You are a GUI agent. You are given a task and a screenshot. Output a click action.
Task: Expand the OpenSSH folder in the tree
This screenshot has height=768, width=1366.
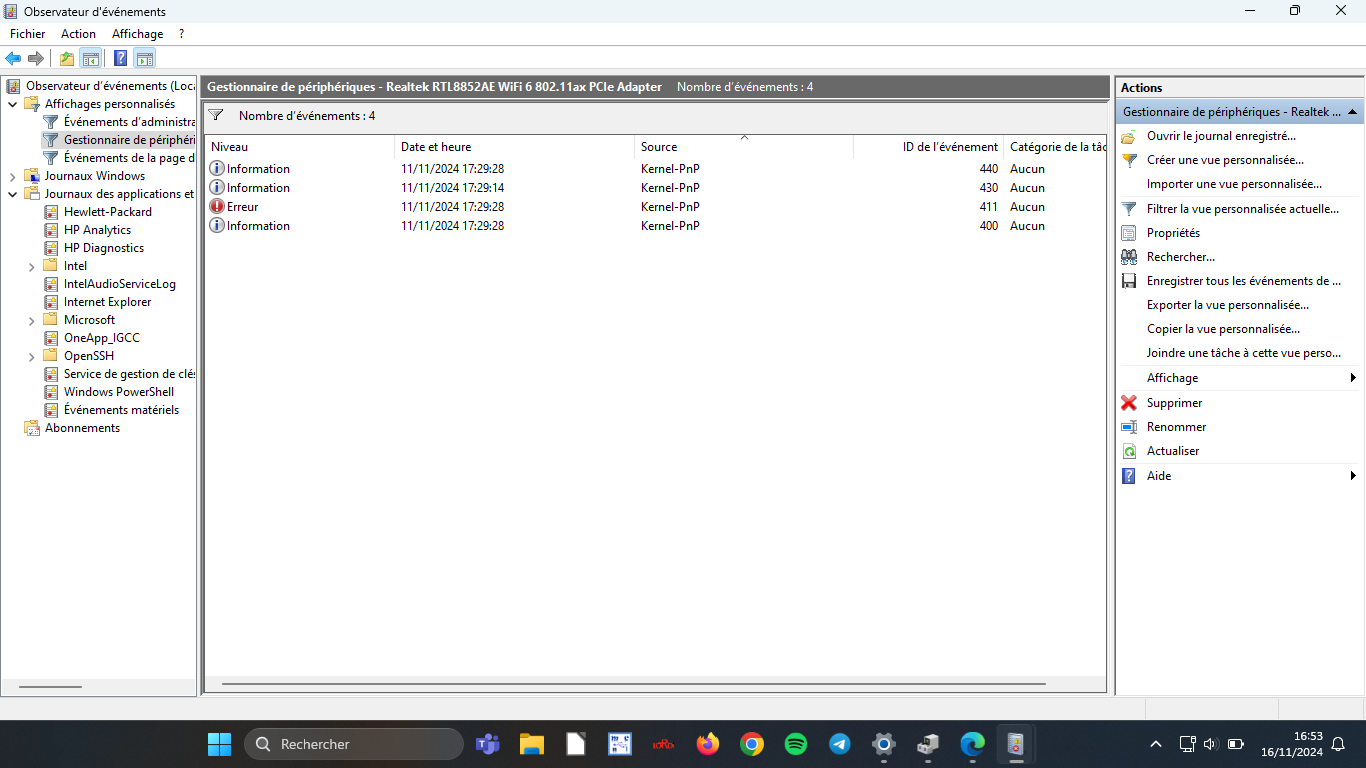tap(31, 356)
